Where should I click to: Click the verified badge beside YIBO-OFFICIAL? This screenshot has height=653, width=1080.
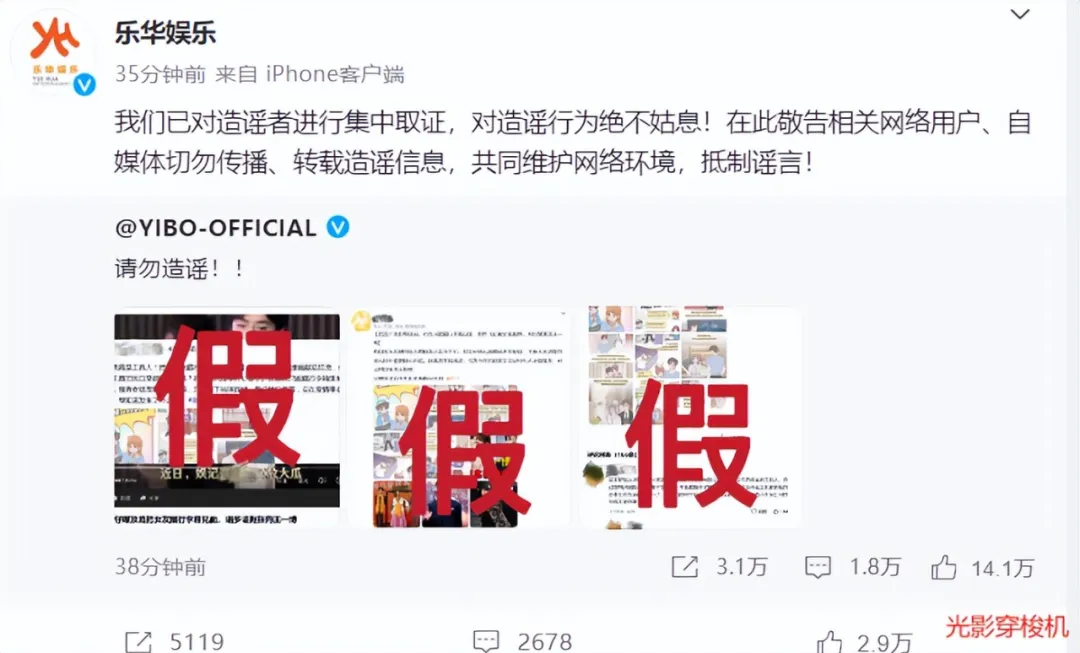(338, 227)
